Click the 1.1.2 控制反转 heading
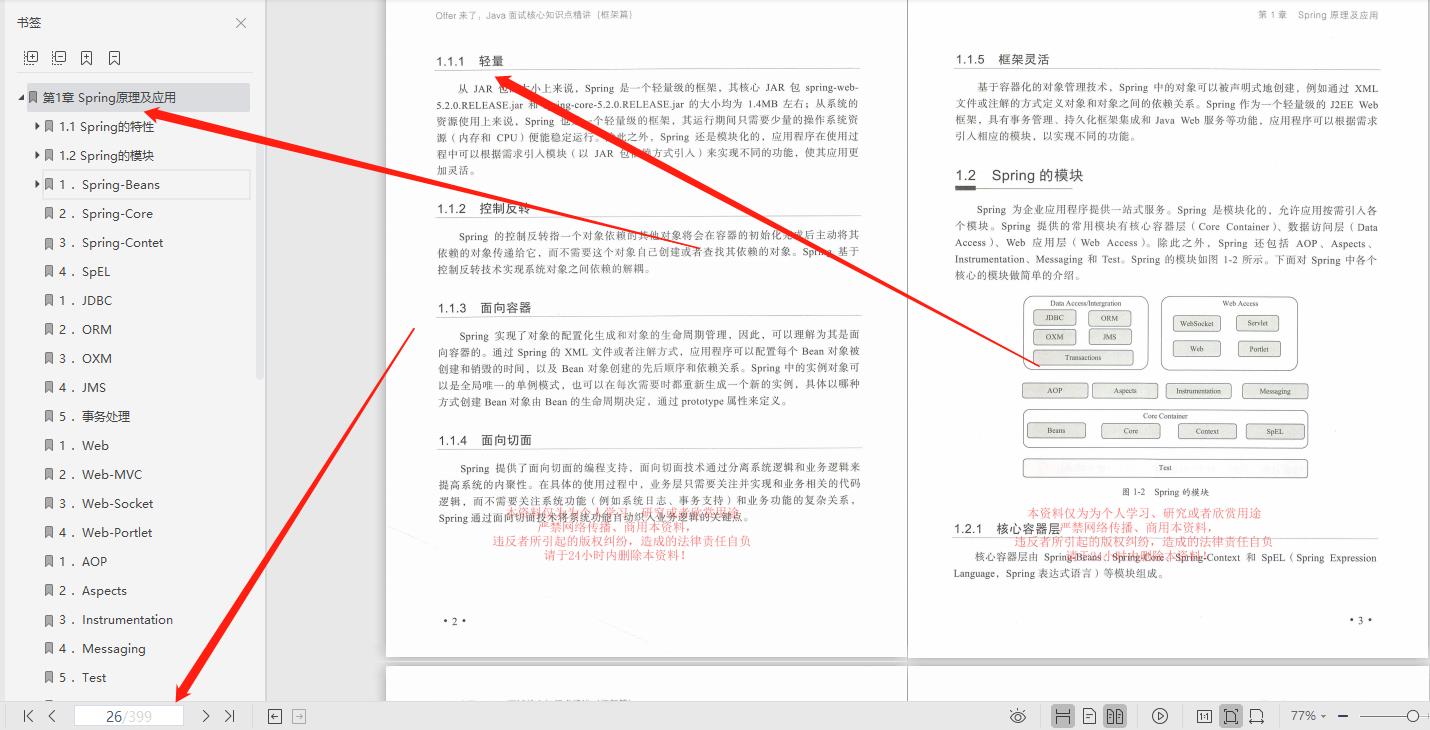Viewport: 1430px width, 730px height. 483,209
